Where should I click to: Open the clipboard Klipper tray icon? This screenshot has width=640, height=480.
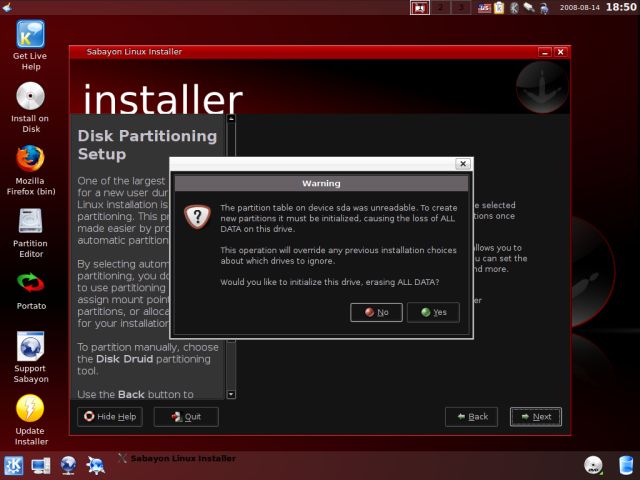(x=499, y=8)
